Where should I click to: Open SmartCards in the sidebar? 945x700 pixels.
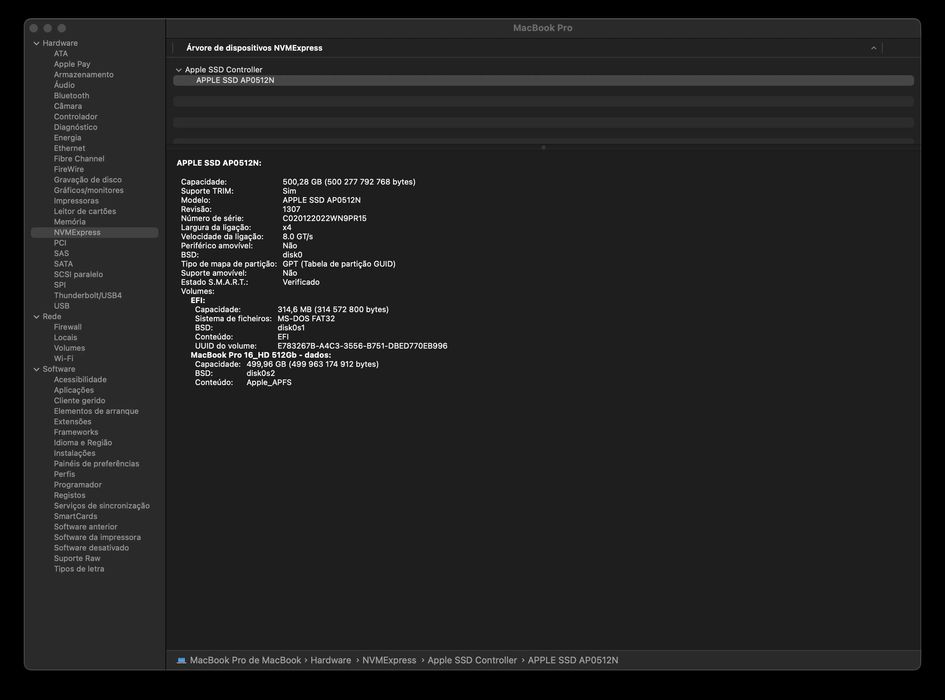(x=75, y=517)
